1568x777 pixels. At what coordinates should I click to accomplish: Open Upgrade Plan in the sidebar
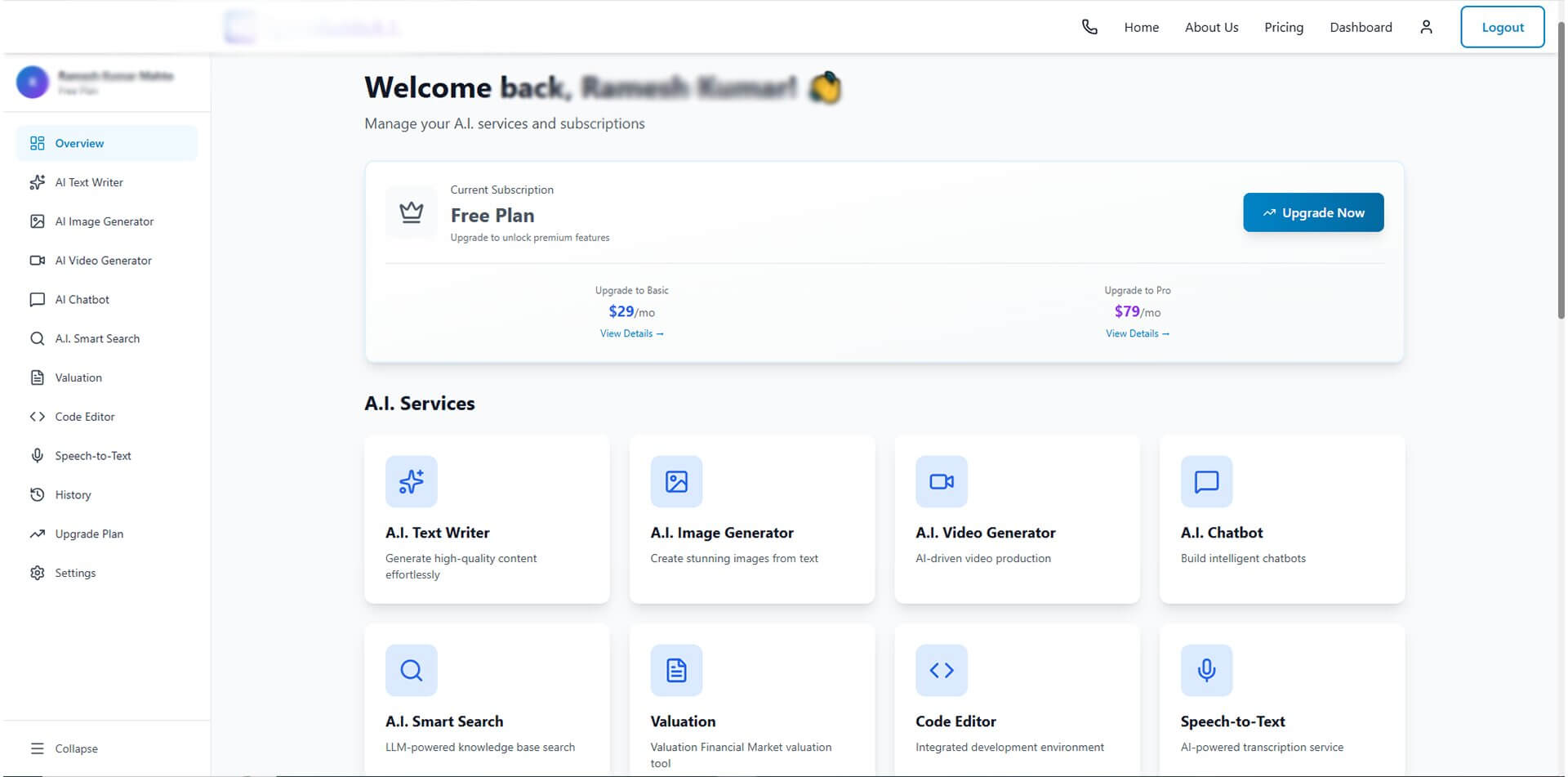pyautogui.click(x=106, y=534)
